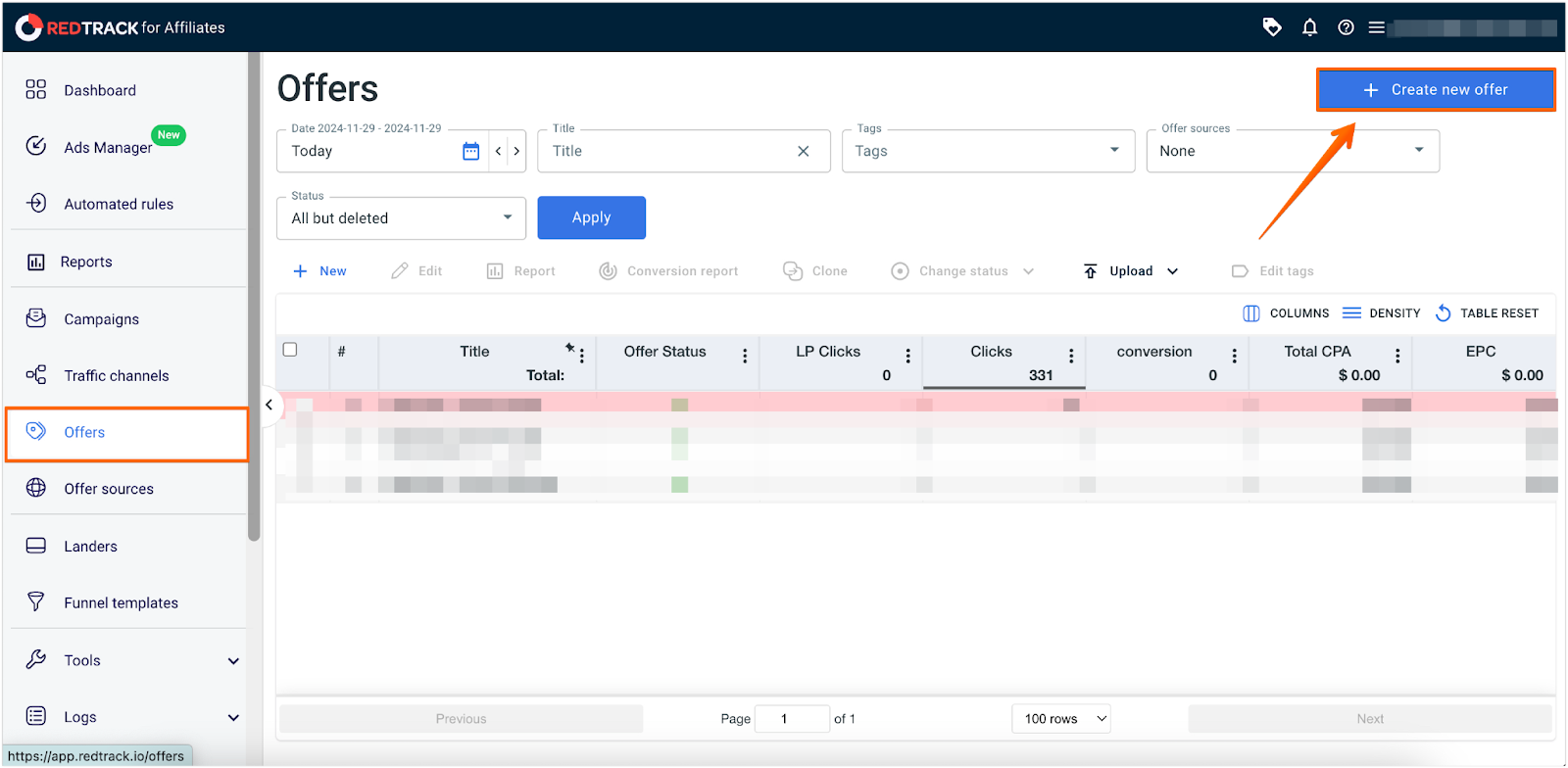Go to Traffic channels menu item
The image size is (1568, 768).
pos(116,376)
